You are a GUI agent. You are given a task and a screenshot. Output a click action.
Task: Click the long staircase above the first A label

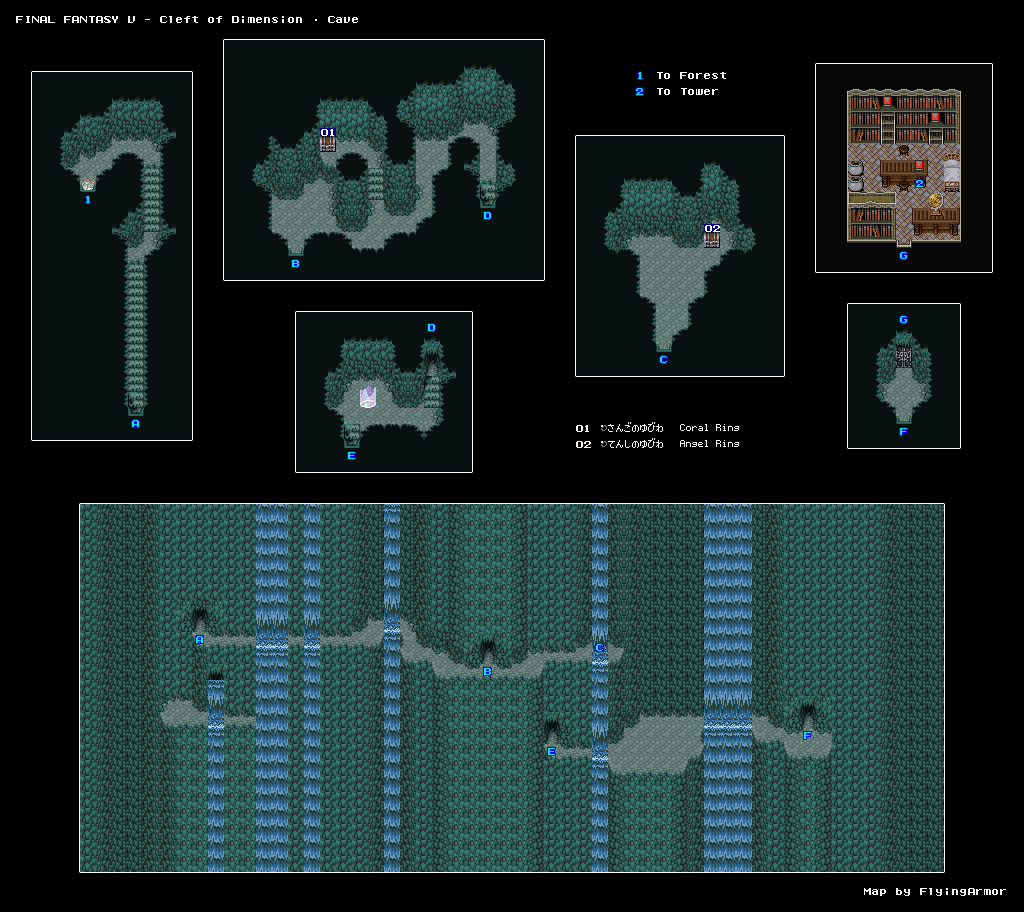[135, 336]
